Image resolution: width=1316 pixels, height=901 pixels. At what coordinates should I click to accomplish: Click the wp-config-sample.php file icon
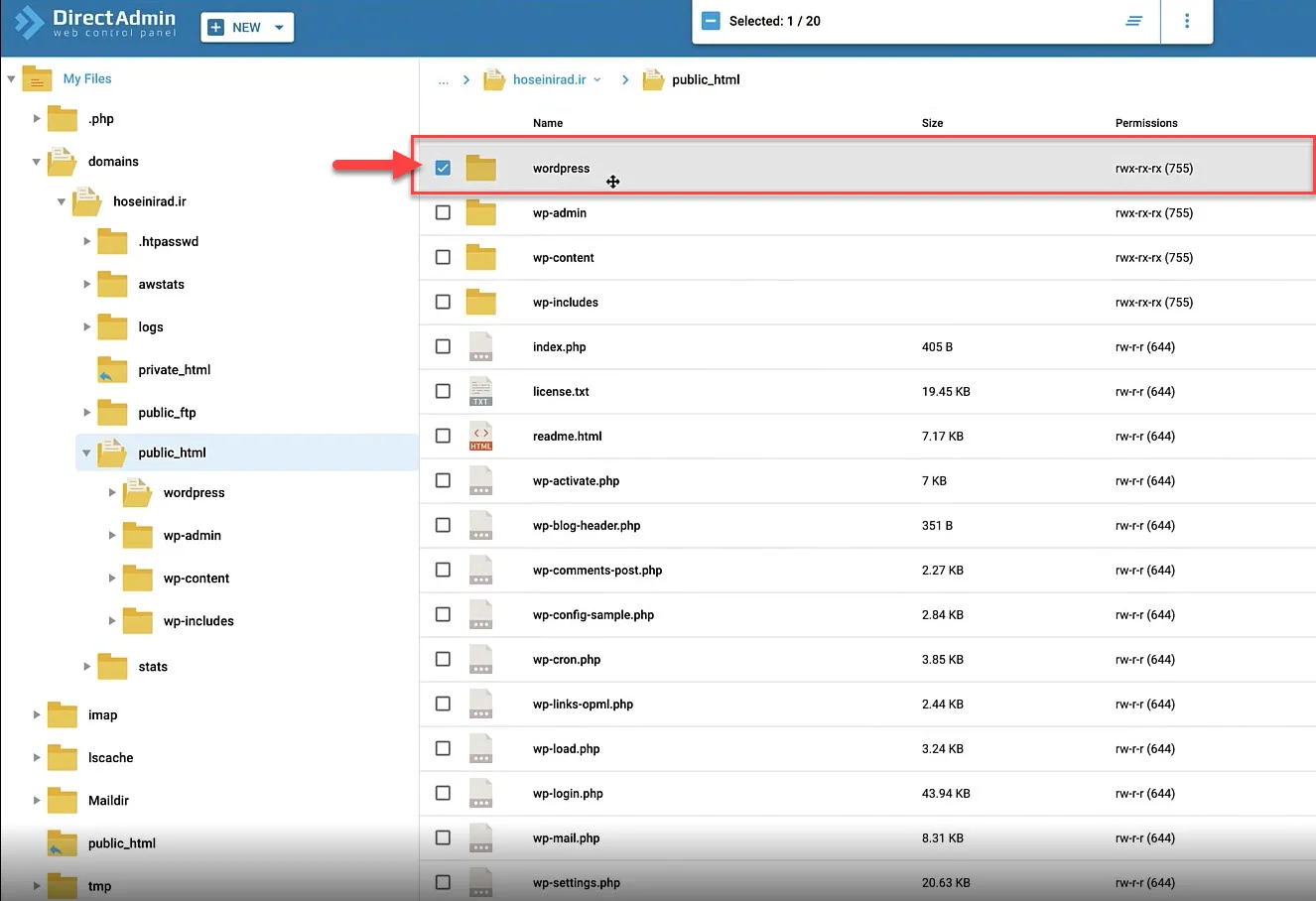tap(480, 614)
